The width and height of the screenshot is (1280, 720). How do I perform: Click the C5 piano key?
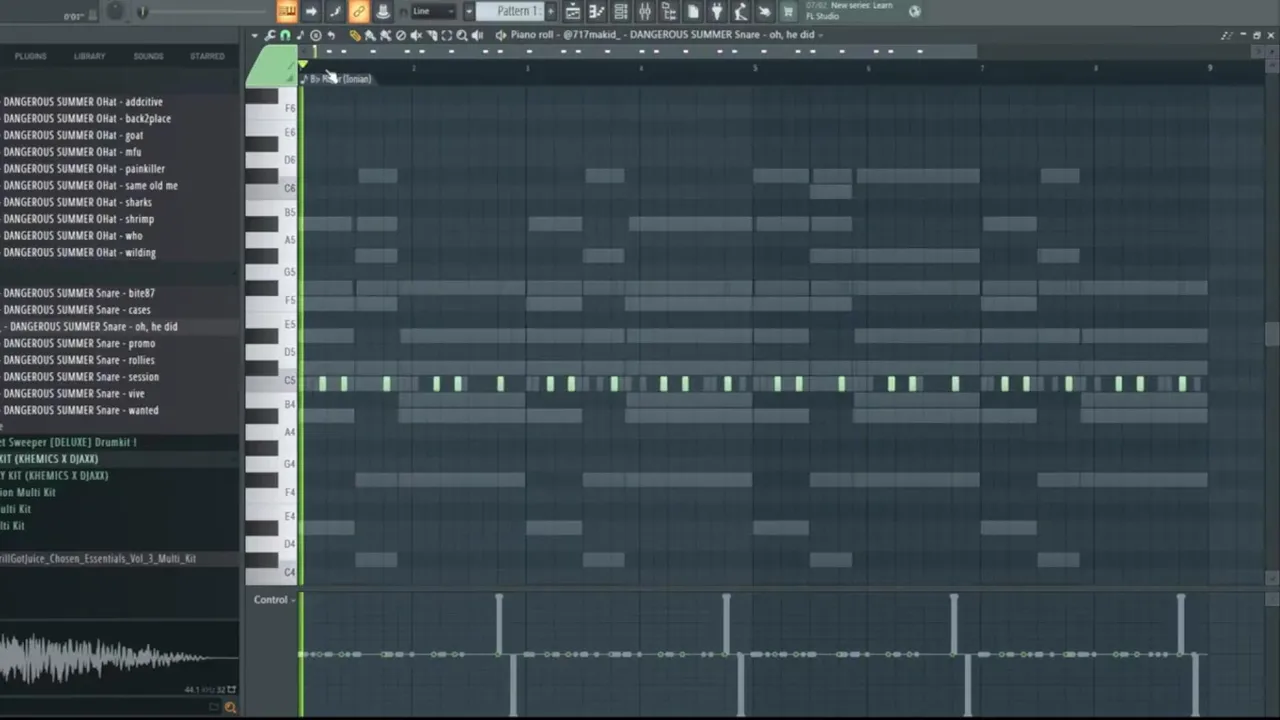(272, 380)
